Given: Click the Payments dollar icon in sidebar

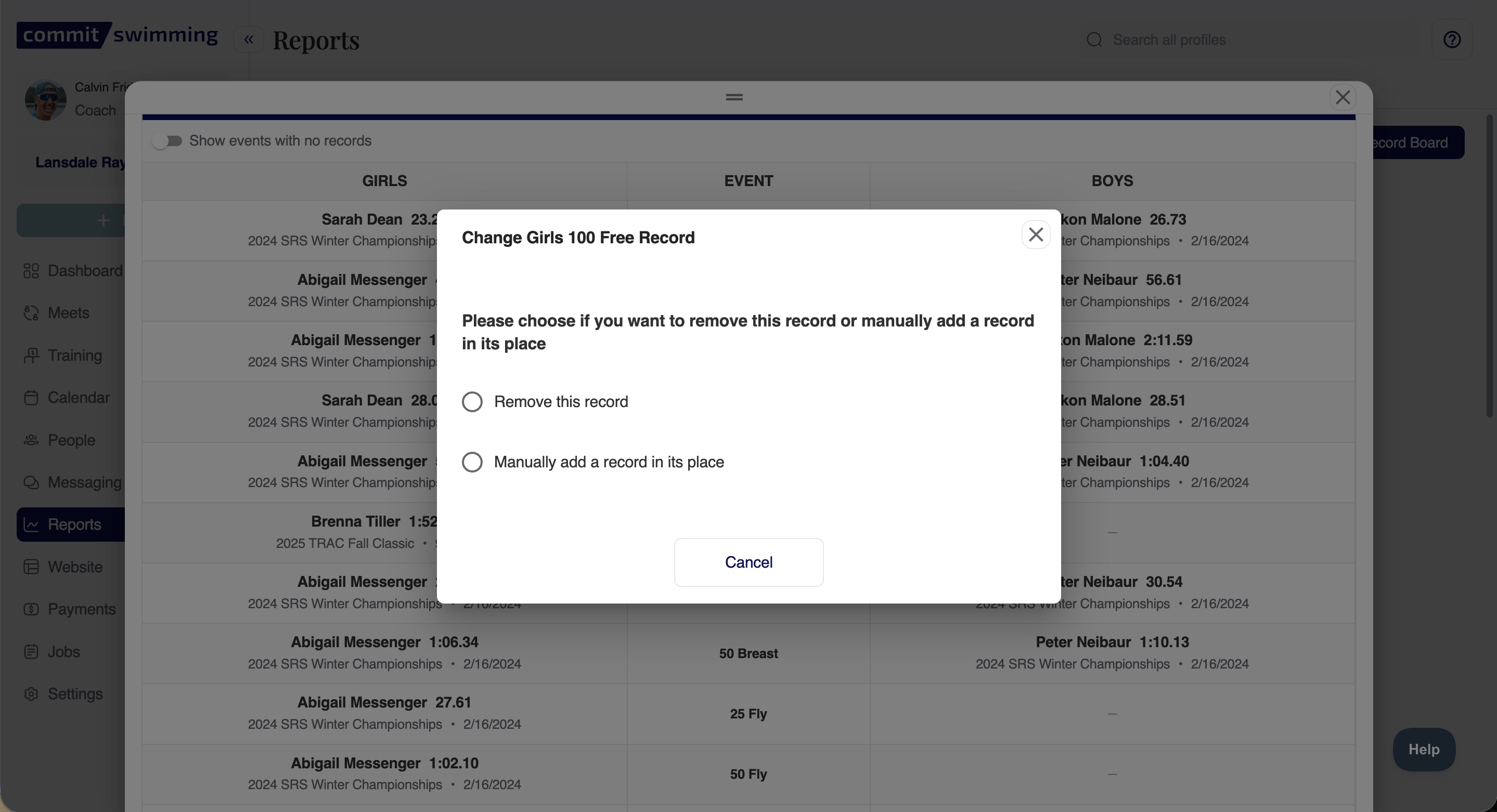Looking at the screenshot, I should pos(31,609).
